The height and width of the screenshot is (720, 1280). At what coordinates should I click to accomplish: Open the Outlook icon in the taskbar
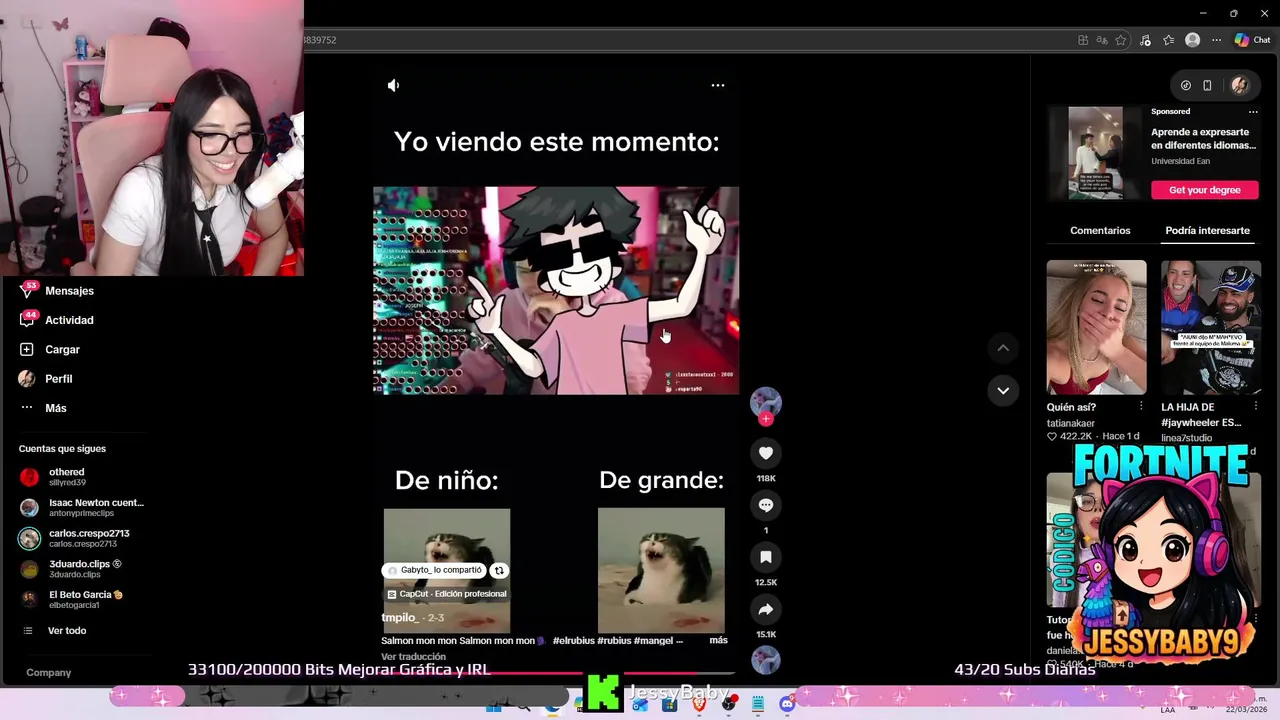coord(640,705)
